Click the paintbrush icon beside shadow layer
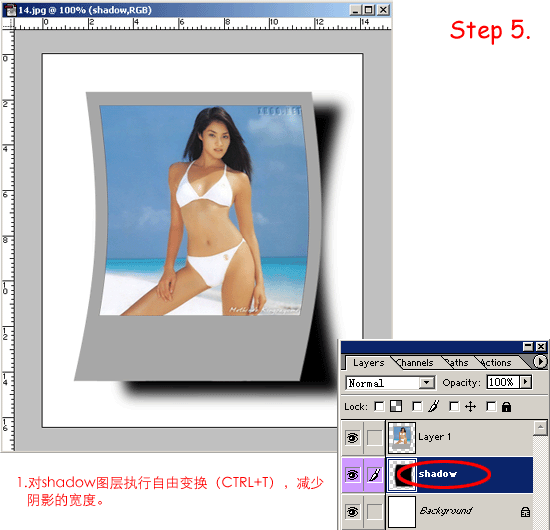 (374, 475)
